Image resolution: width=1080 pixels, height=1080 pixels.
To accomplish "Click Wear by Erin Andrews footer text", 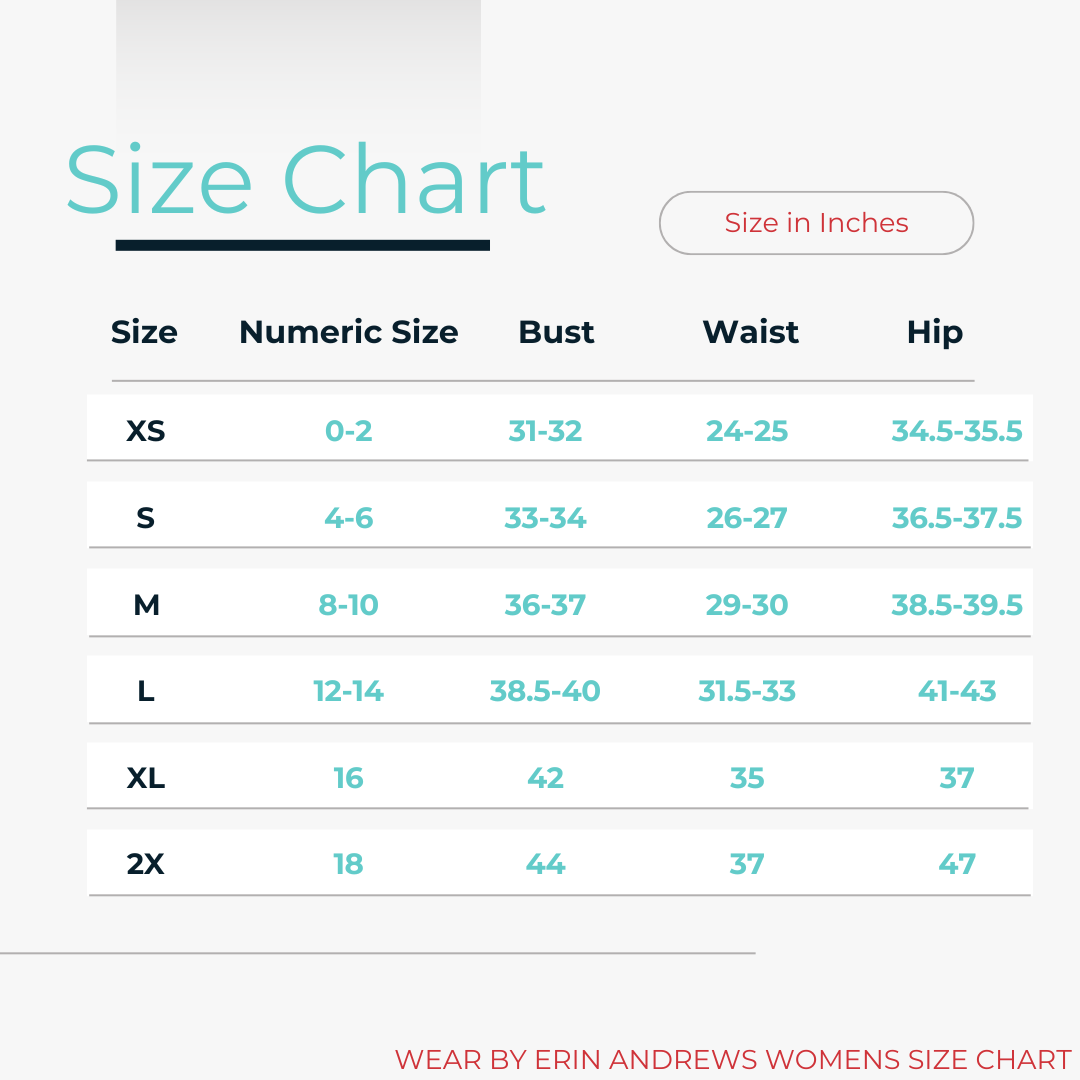I will tap(733, 1060).
